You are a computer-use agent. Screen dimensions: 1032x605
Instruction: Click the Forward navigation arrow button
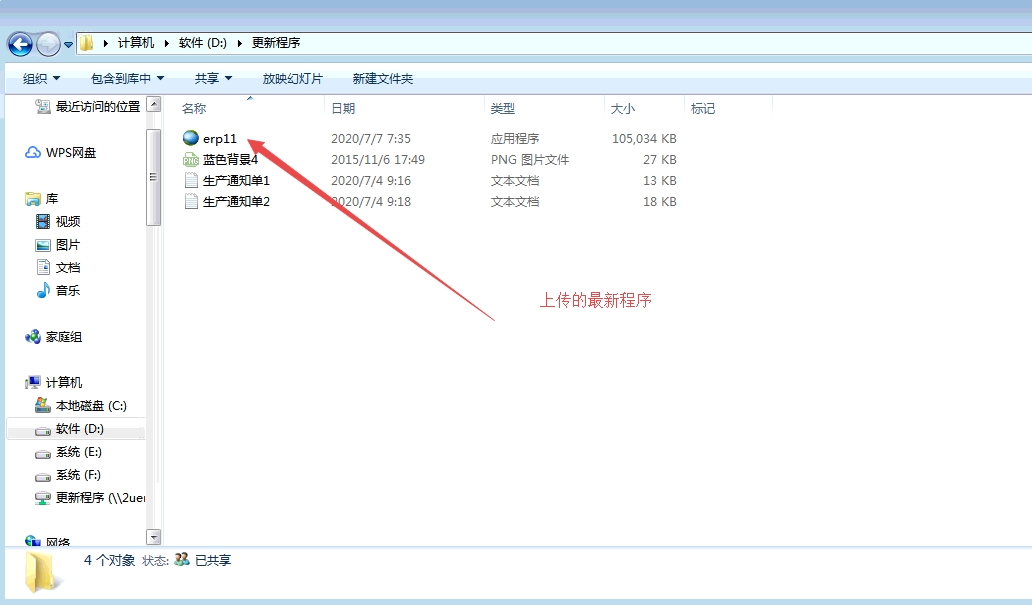pos(48,44)
